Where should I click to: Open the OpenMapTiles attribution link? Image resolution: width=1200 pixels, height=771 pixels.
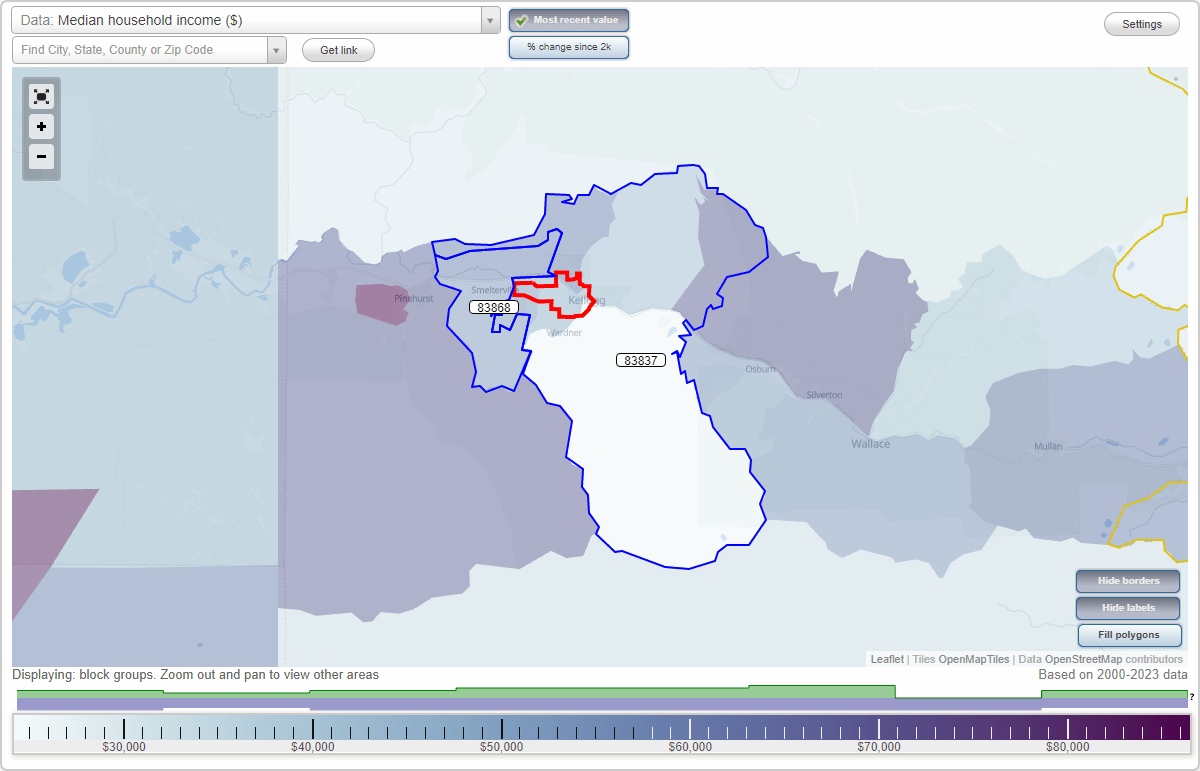973,659
